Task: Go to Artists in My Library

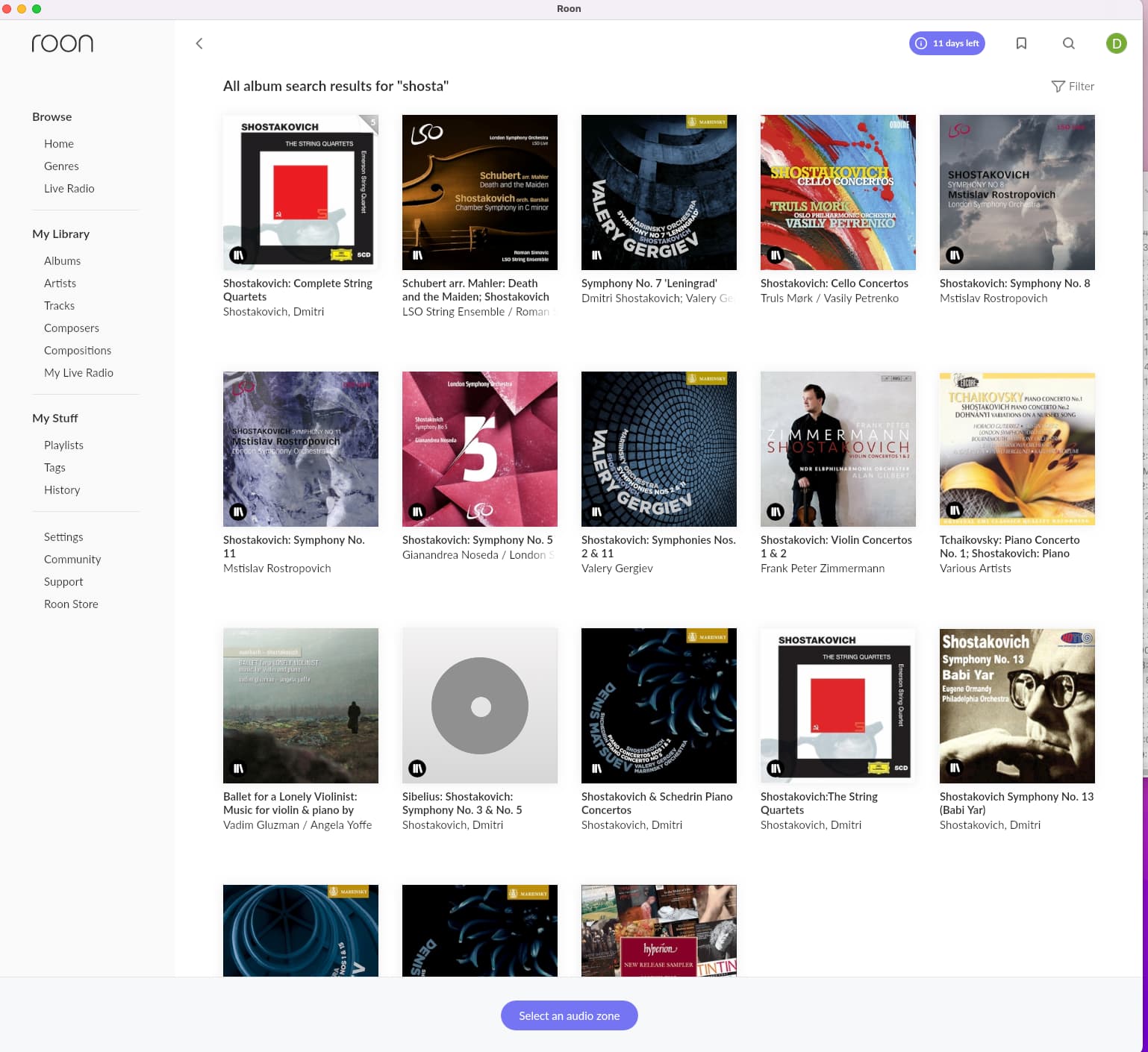Action: pos(60,284)
